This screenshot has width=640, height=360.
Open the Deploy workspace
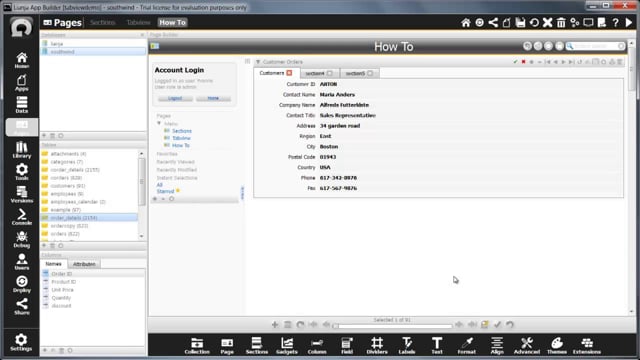[x=22, y=284]
